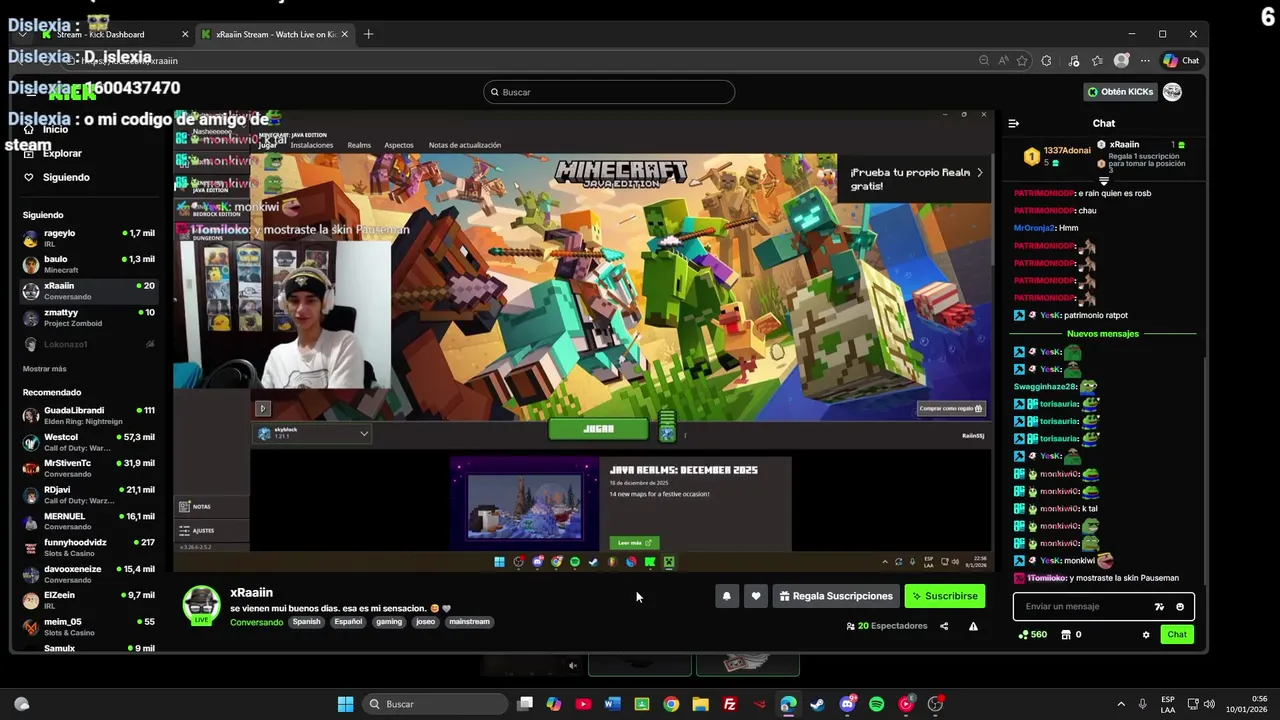
Task: Click the notification bell icon under the stream
Action: click(x=727, y=596)
